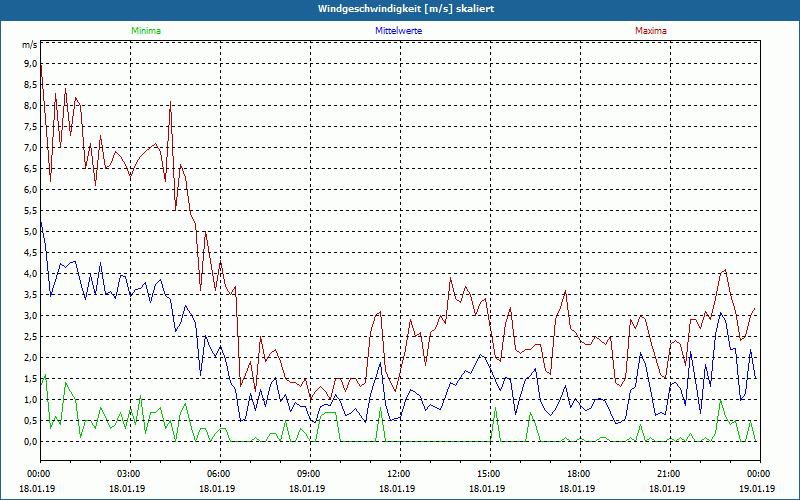Click the '7,5' y-axis value
The height and width of the screenshot is (500, 800).
pyautogui.click(x=31, y=127)
